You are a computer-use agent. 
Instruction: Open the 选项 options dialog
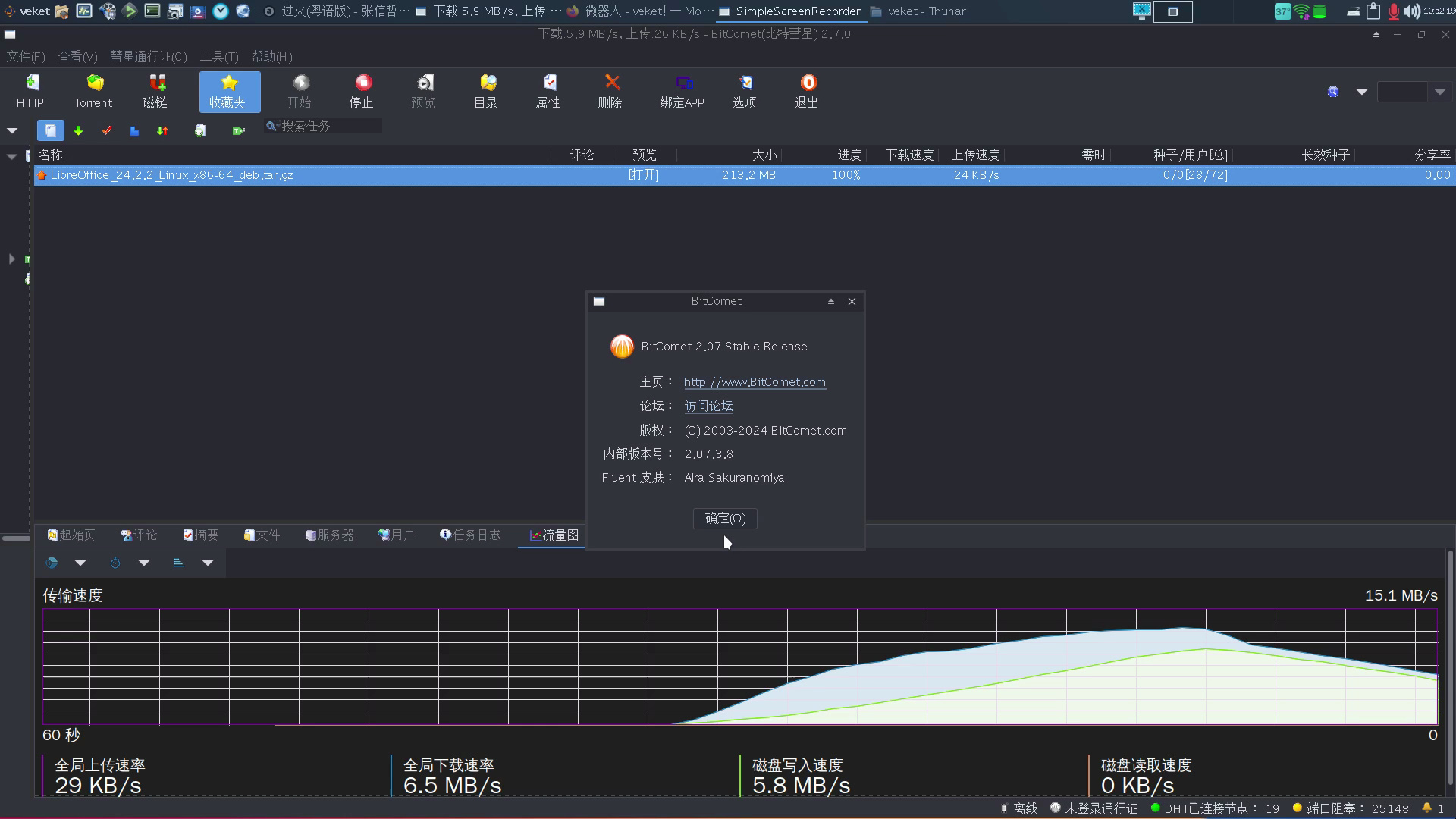pyautogui.click(x=745, y=92)
